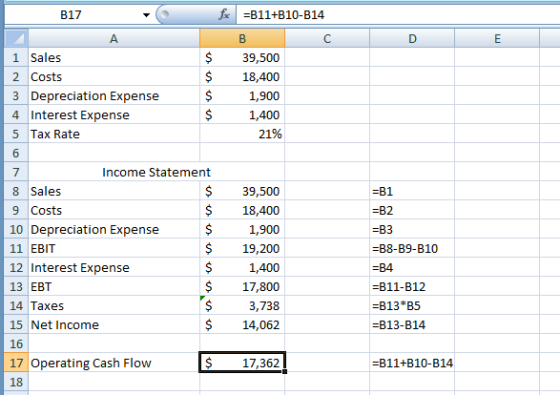Select the Taxes value 3,738

click(x=242, y=306)
